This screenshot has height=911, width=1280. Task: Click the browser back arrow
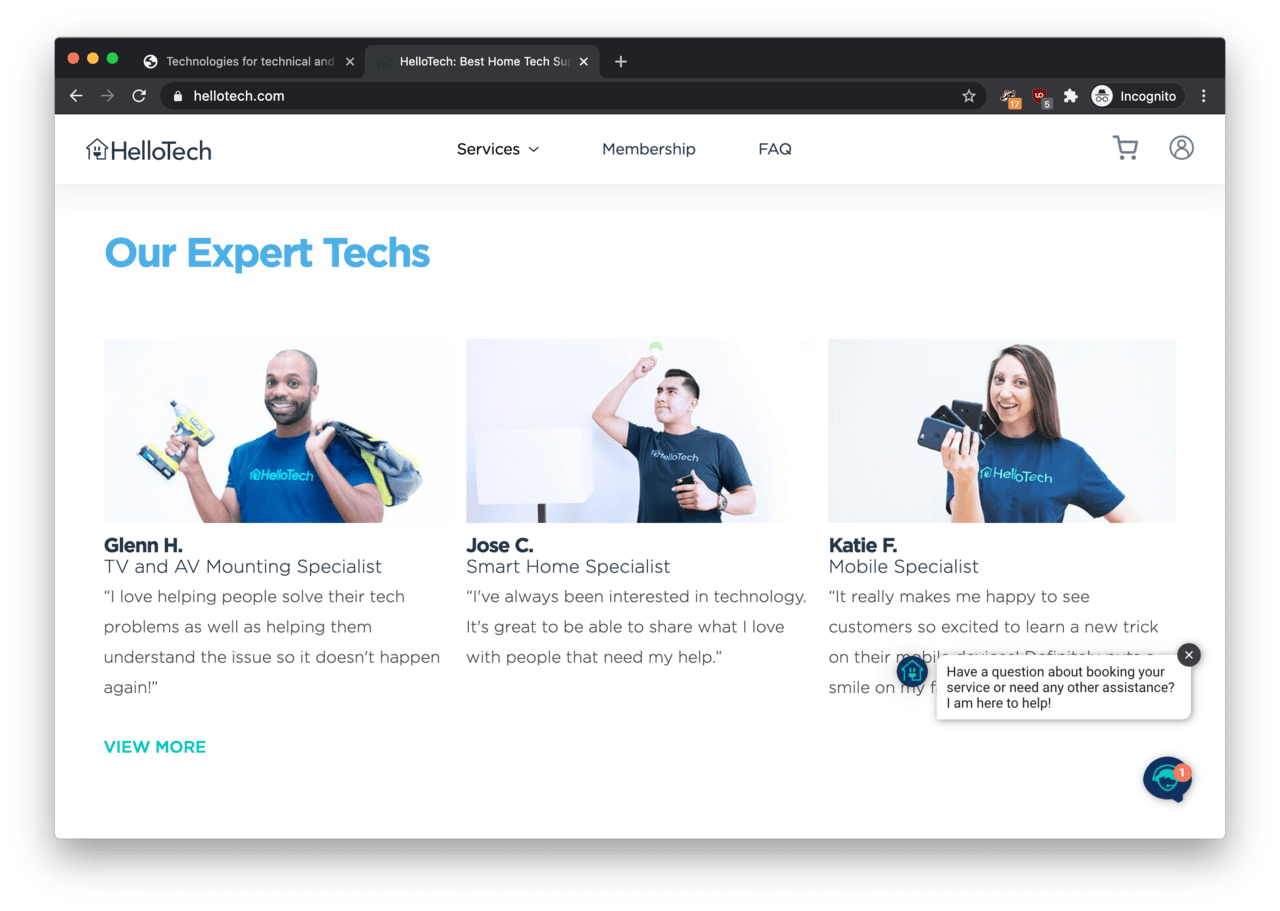tap(76, 96)
